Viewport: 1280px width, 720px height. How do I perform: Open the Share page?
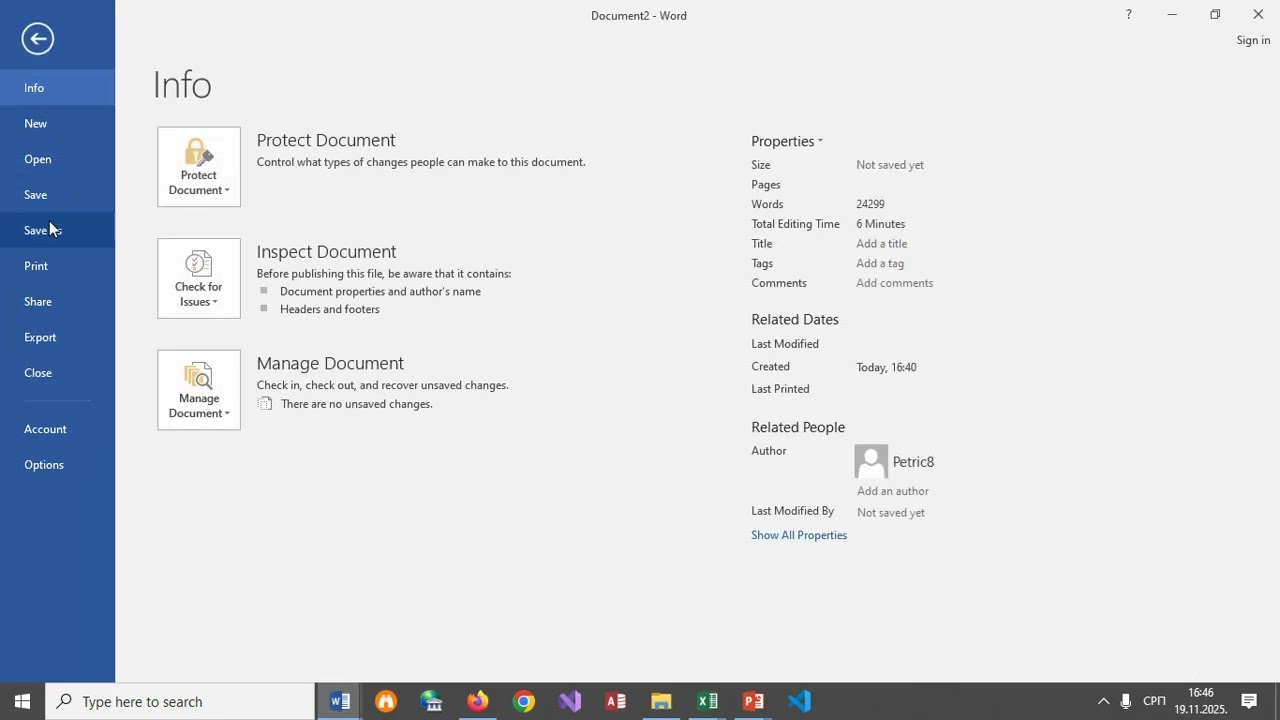[x=57, y=302]
